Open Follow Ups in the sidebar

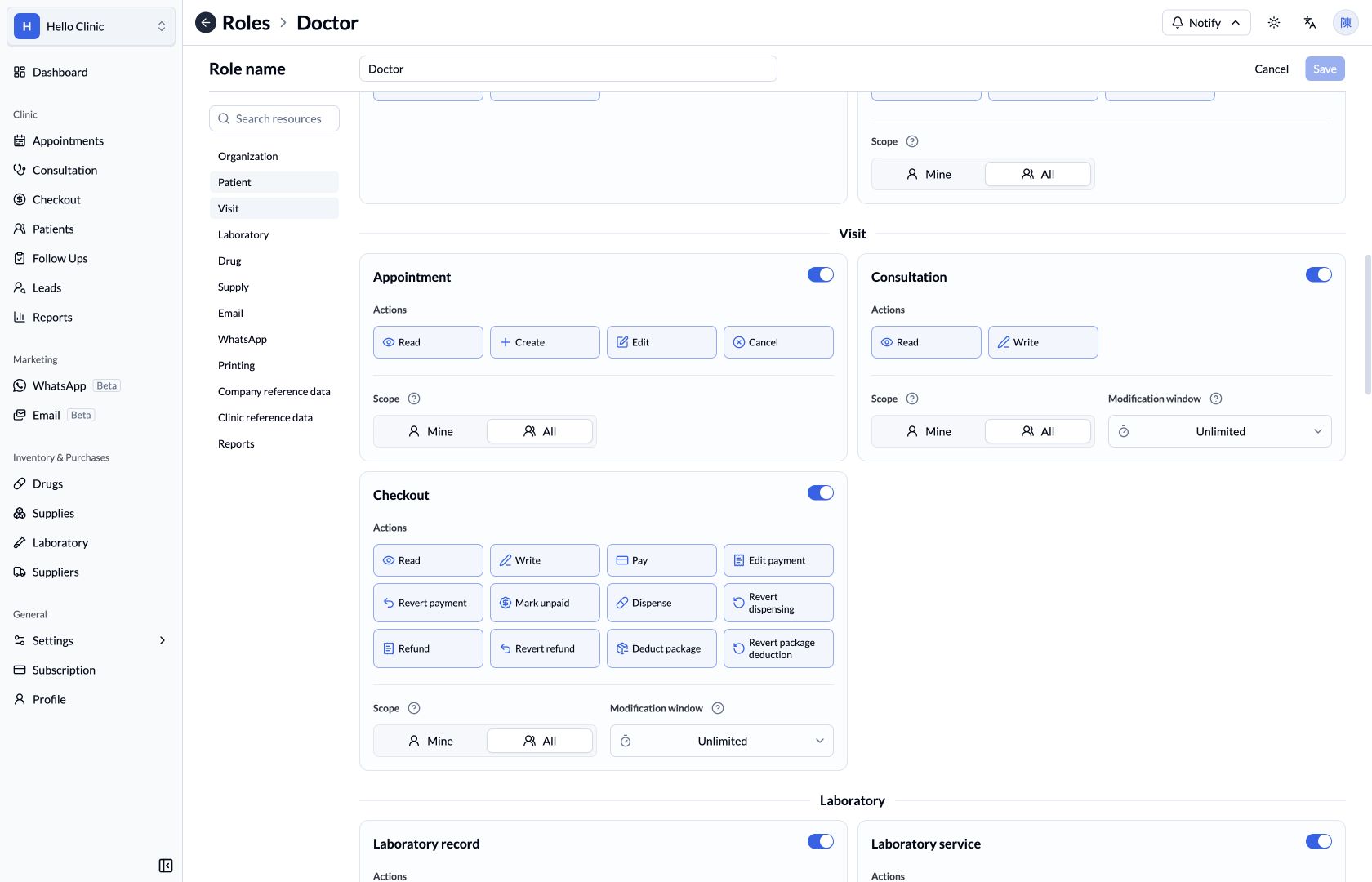(91, 258)
